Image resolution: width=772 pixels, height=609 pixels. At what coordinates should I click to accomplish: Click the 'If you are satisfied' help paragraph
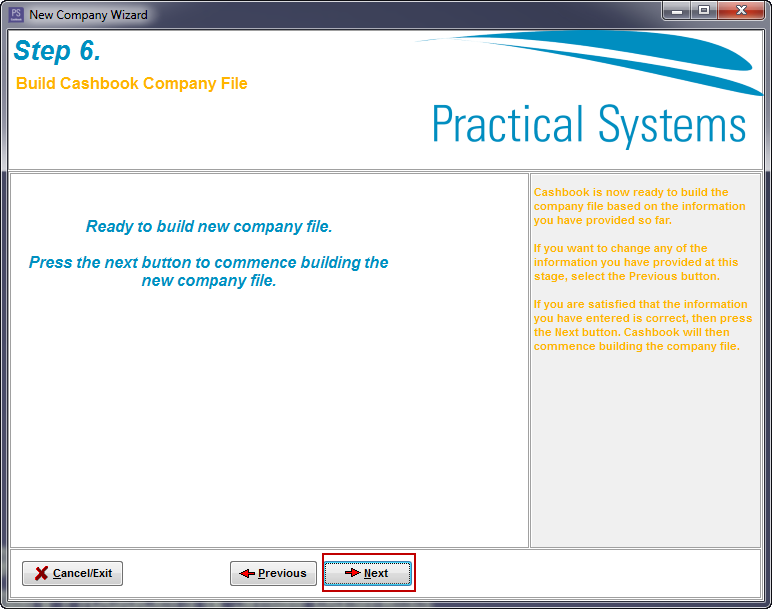(x=643, y=325)
